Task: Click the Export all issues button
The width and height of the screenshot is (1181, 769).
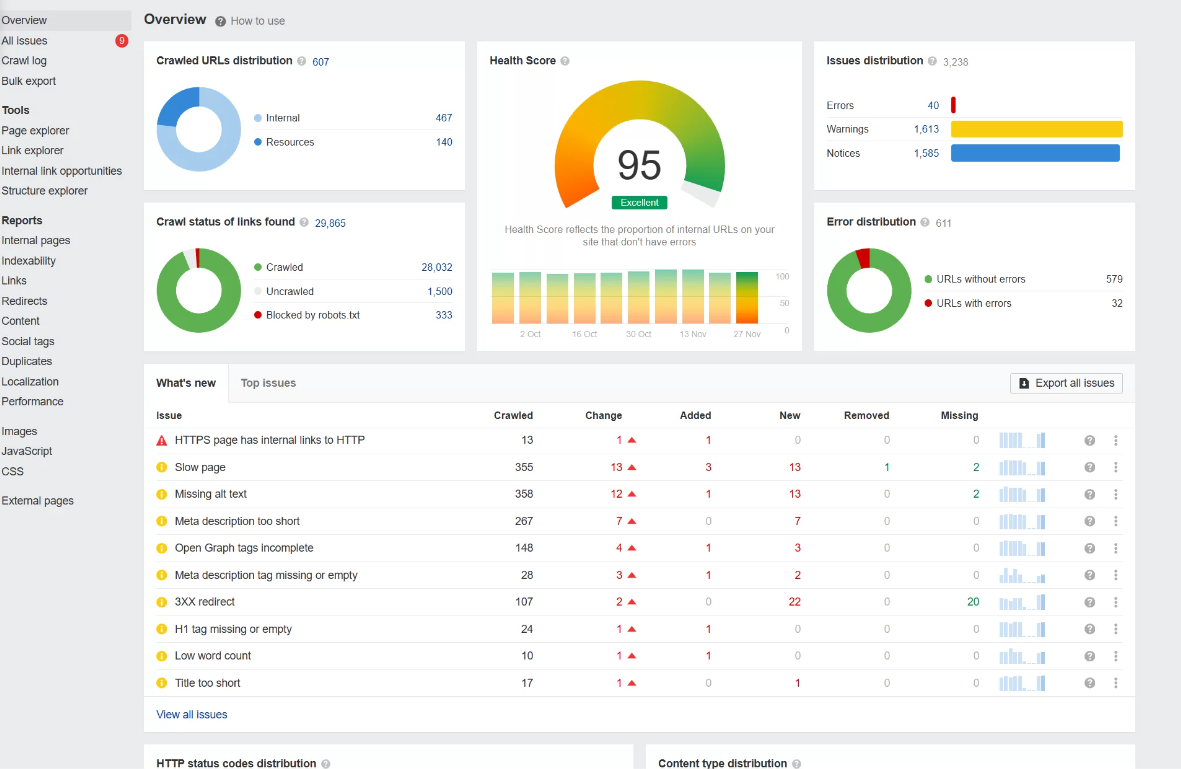Action: coord(1066,383)
